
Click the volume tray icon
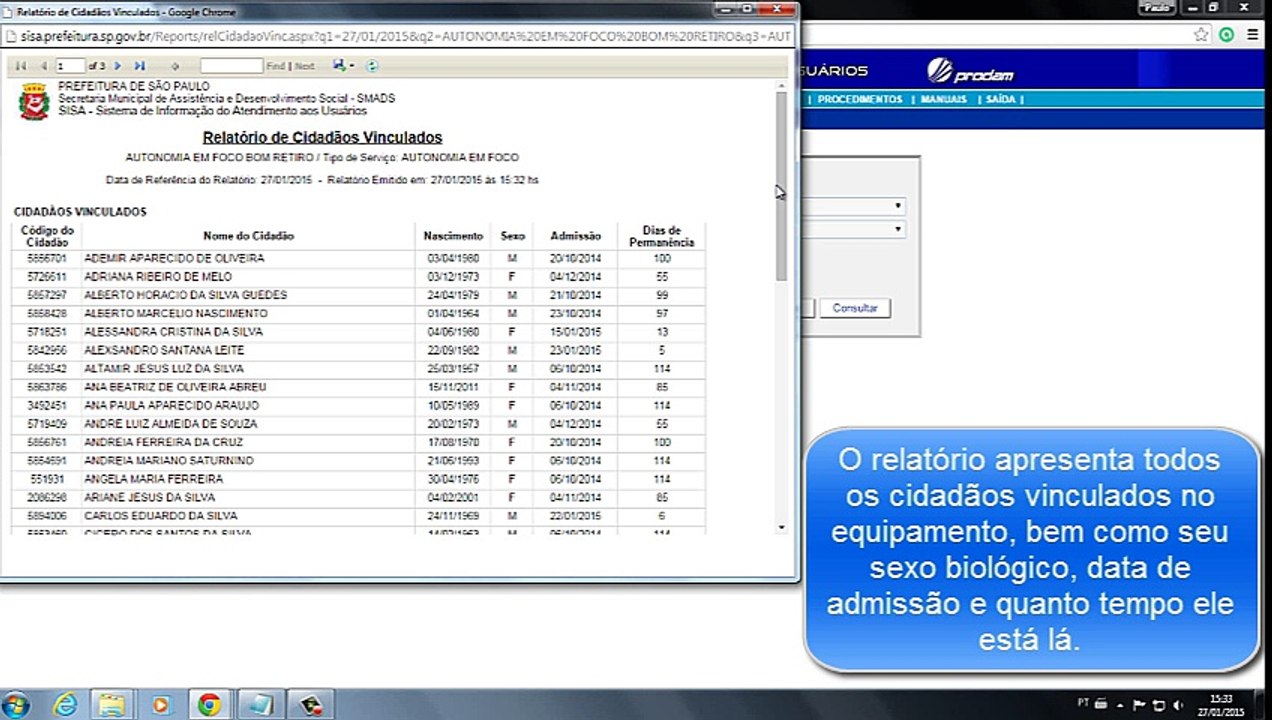(x=1177, y=705)
